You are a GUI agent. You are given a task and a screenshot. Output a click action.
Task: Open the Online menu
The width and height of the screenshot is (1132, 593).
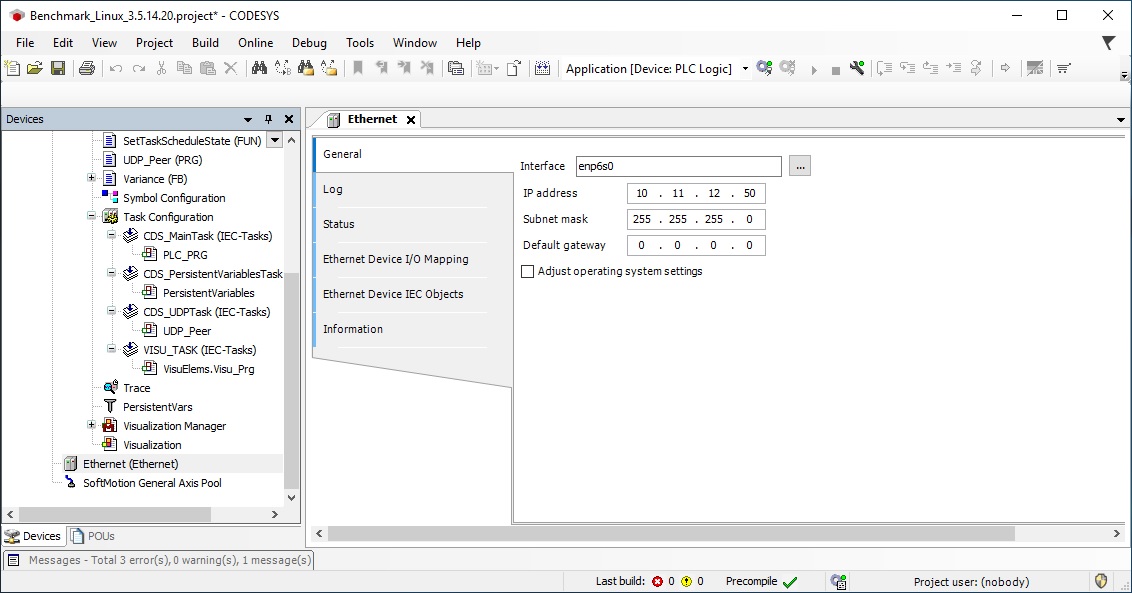pyautogui.click(x=256, y=43)
